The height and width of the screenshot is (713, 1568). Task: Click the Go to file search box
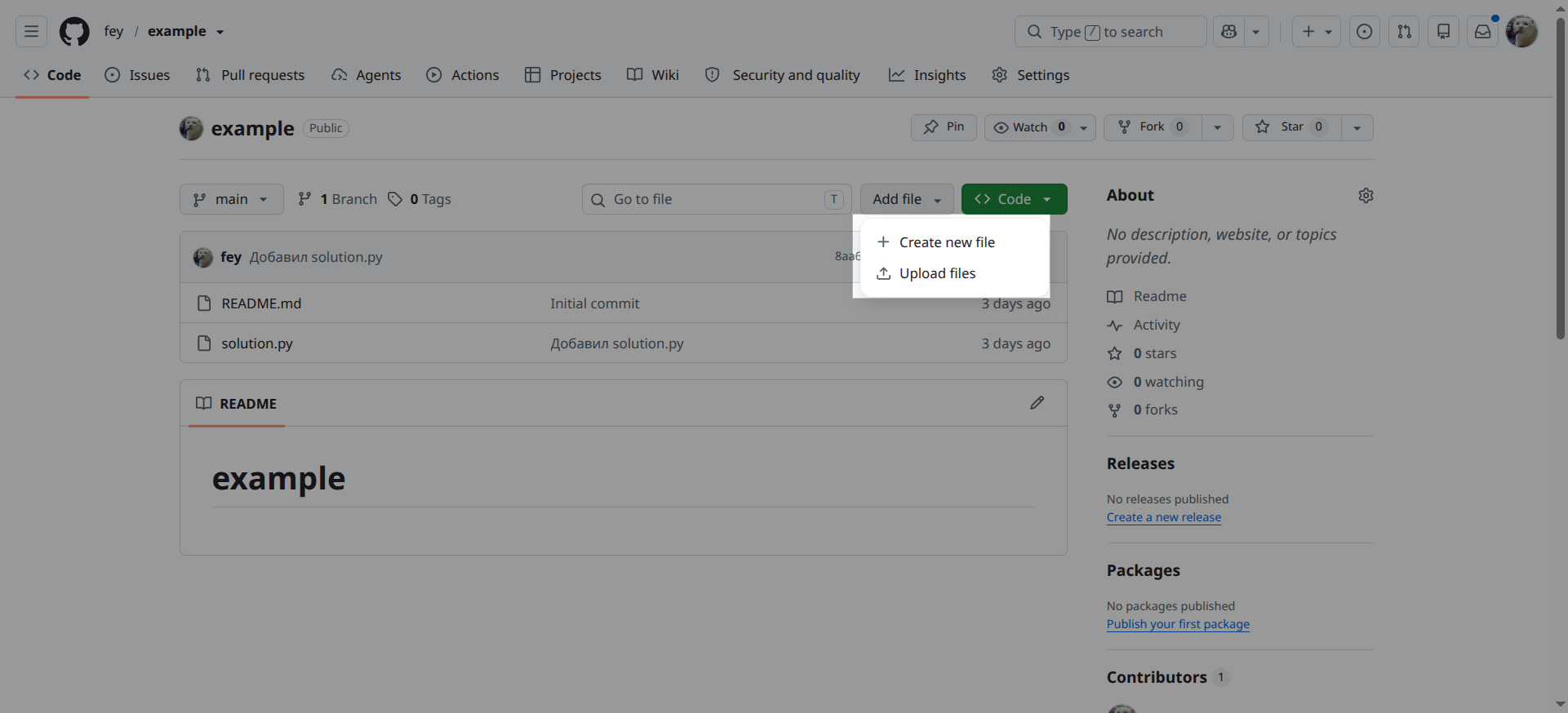(717, 199)
